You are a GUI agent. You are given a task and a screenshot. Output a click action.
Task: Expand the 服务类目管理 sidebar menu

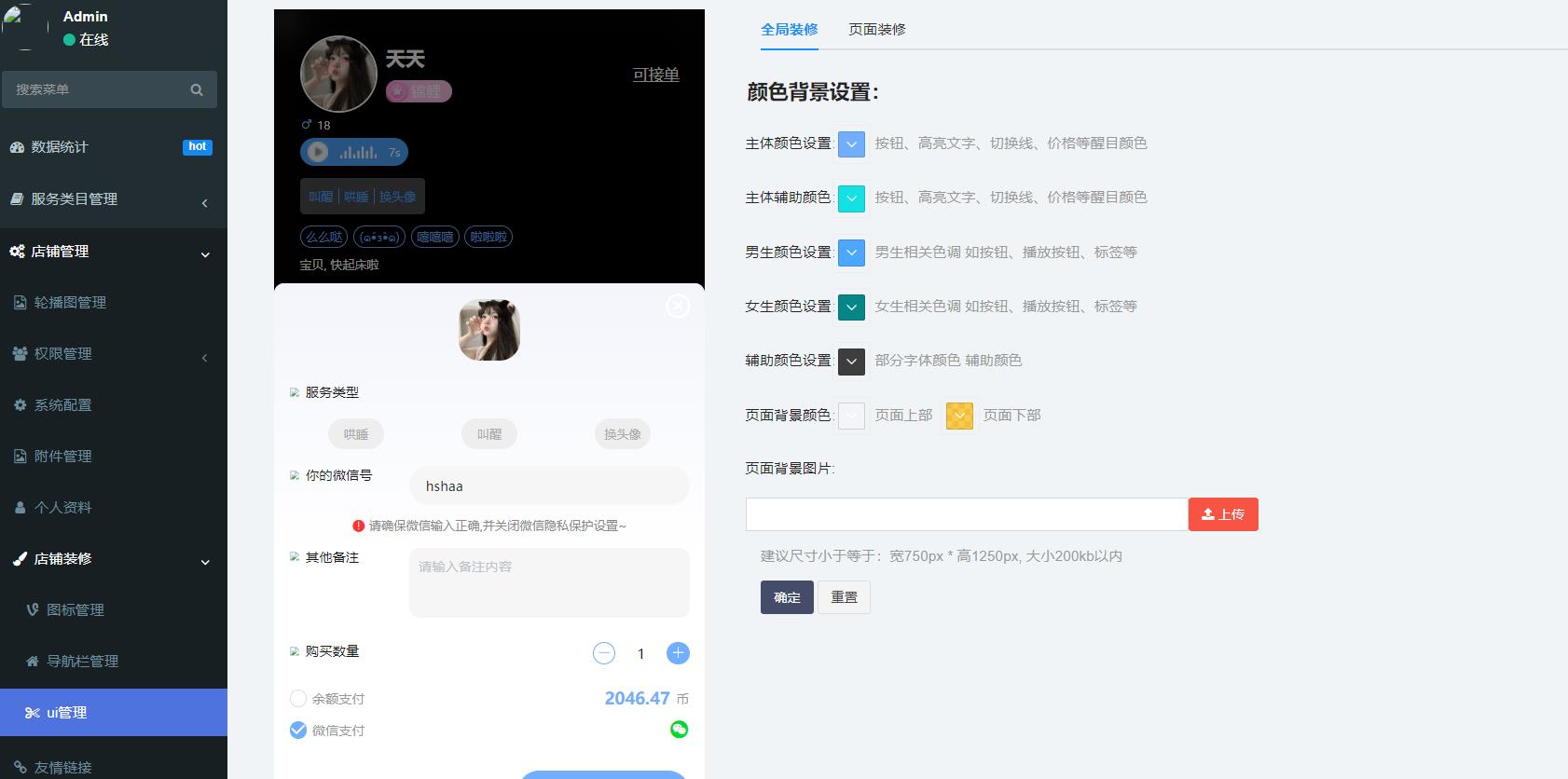click(112, 199)
